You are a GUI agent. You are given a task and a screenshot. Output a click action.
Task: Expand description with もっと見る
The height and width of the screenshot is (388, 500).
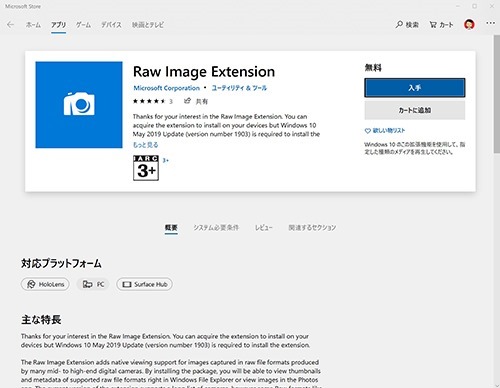coord(145,145)
